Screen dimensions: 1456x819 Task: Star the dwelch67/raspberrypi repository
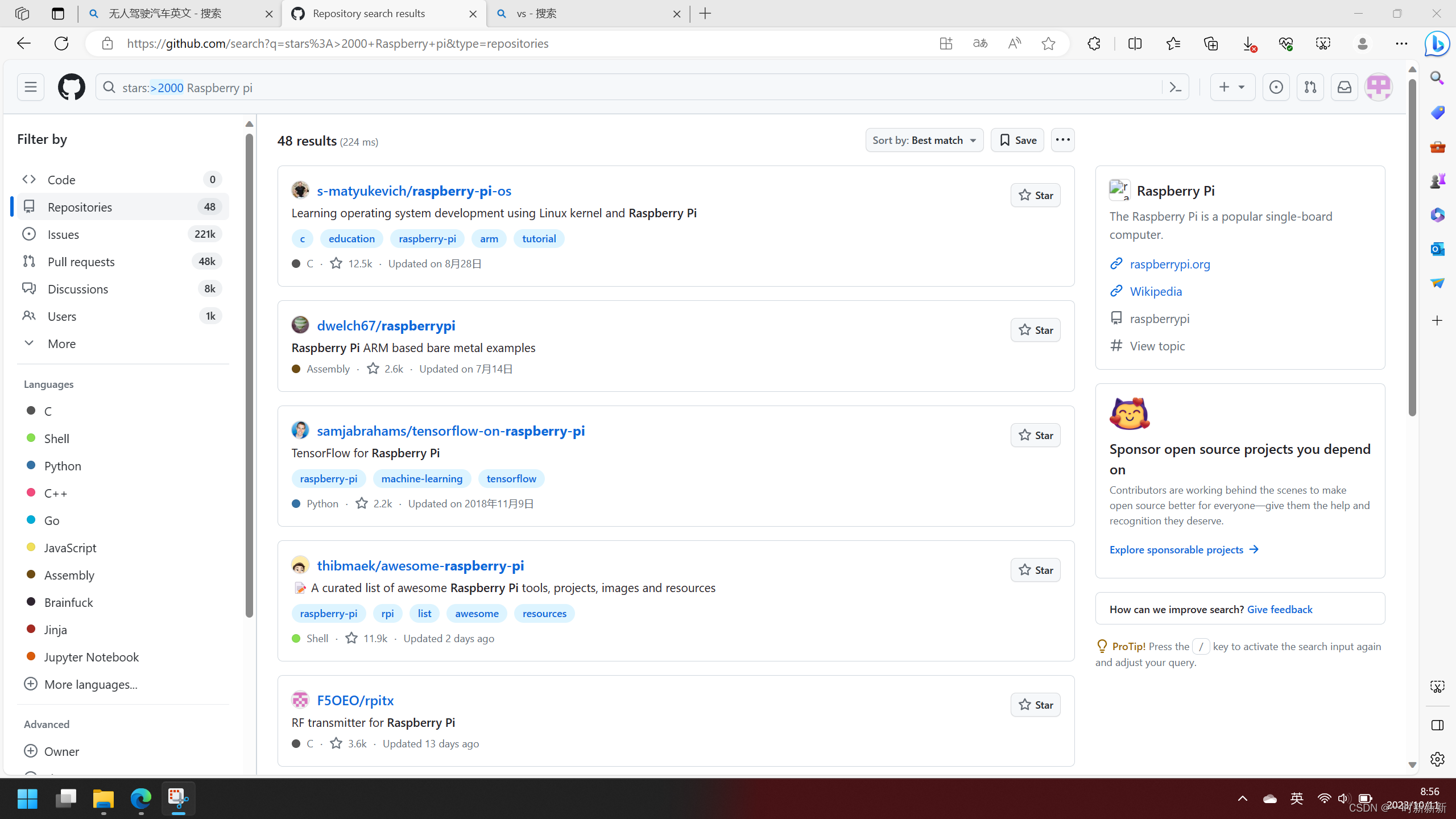click(1035, 330)
